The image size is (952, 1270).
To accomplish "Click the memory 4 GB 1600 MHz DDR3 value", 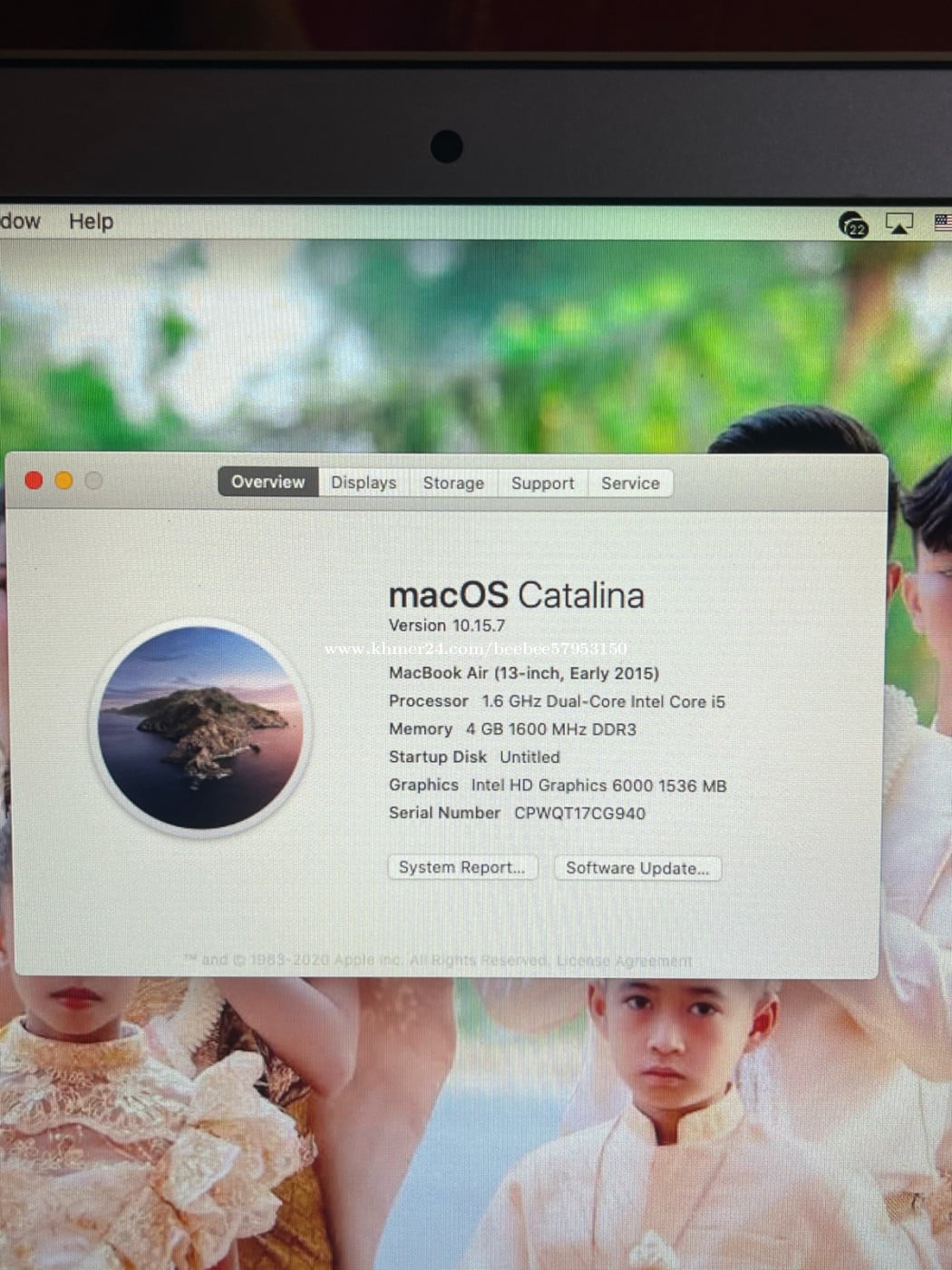I will click(x=551, y=729).
